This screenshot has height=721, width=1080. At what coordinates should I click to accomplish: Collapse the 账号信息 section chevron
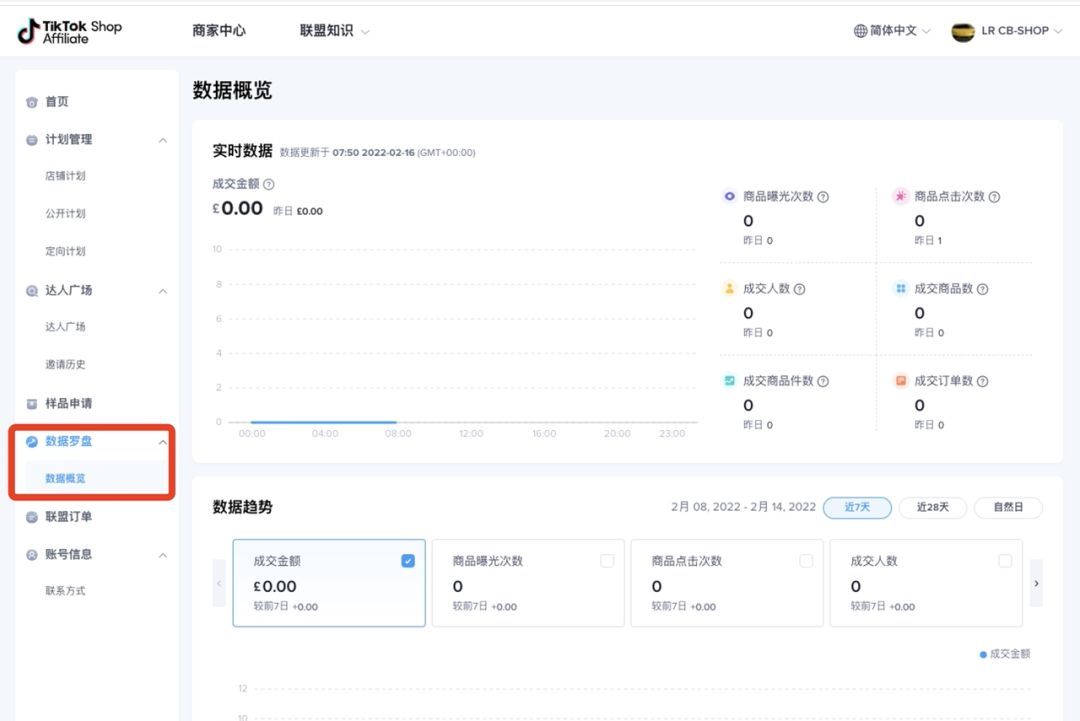[163, 555]
